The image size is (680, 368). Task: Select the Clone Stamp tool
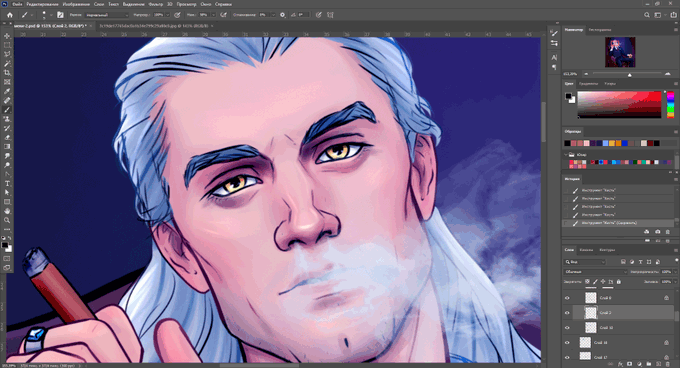coord(7,119)
